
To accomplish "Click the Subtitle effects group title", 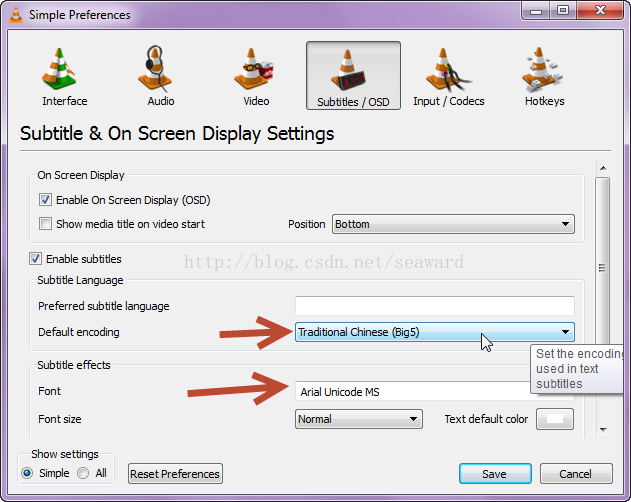I will tap(74, 365).
